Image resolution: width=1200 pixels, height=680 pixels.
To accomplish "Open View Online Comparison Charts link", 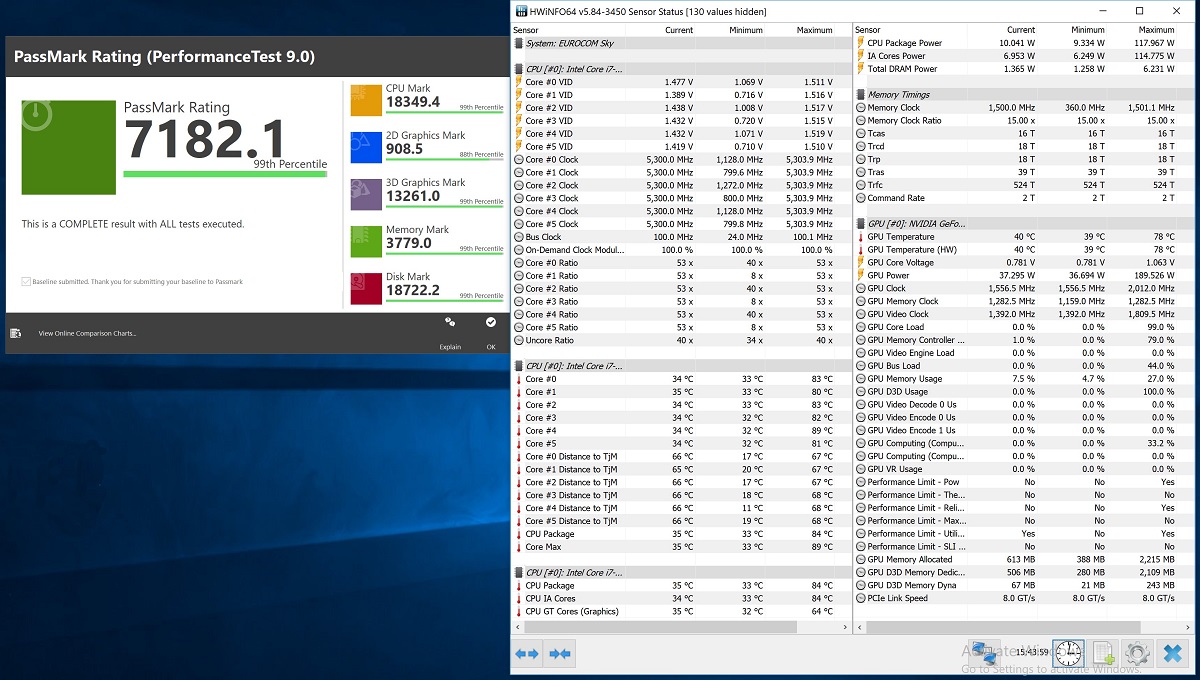I will tap(87, 333).
